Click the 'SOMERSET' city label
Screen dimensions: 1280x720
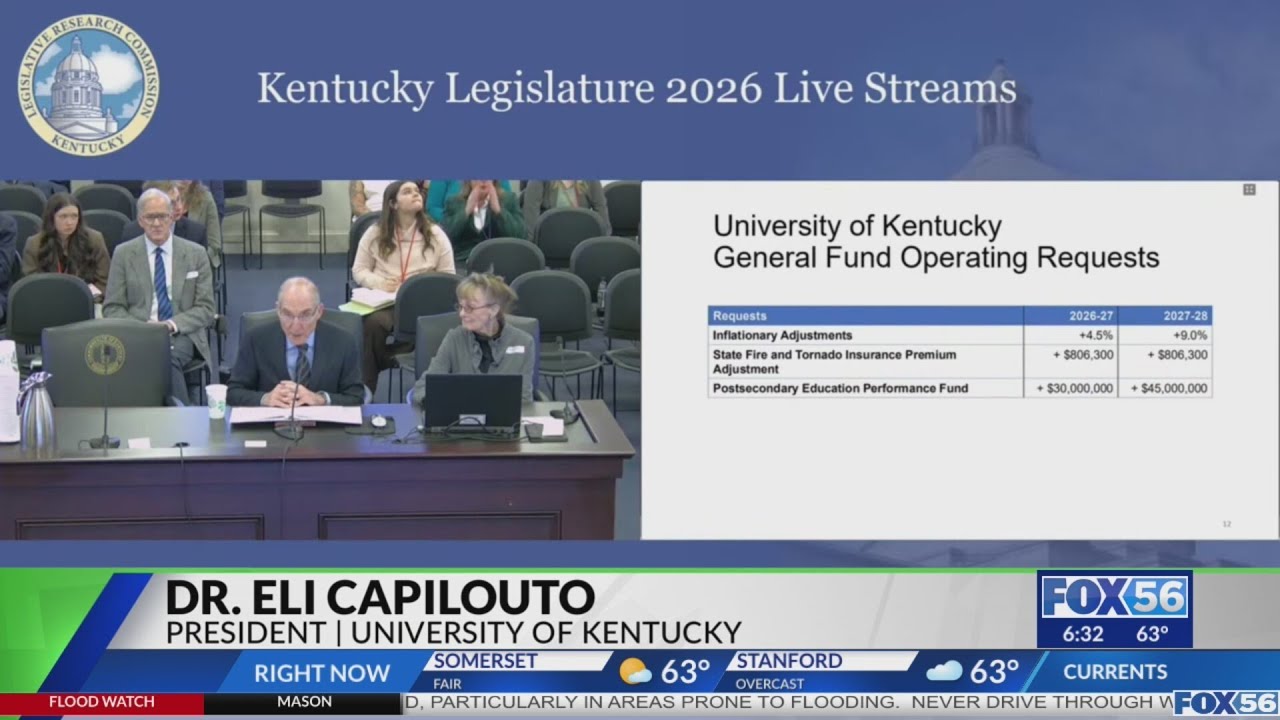pyautogui.click(x=486, y=661)
